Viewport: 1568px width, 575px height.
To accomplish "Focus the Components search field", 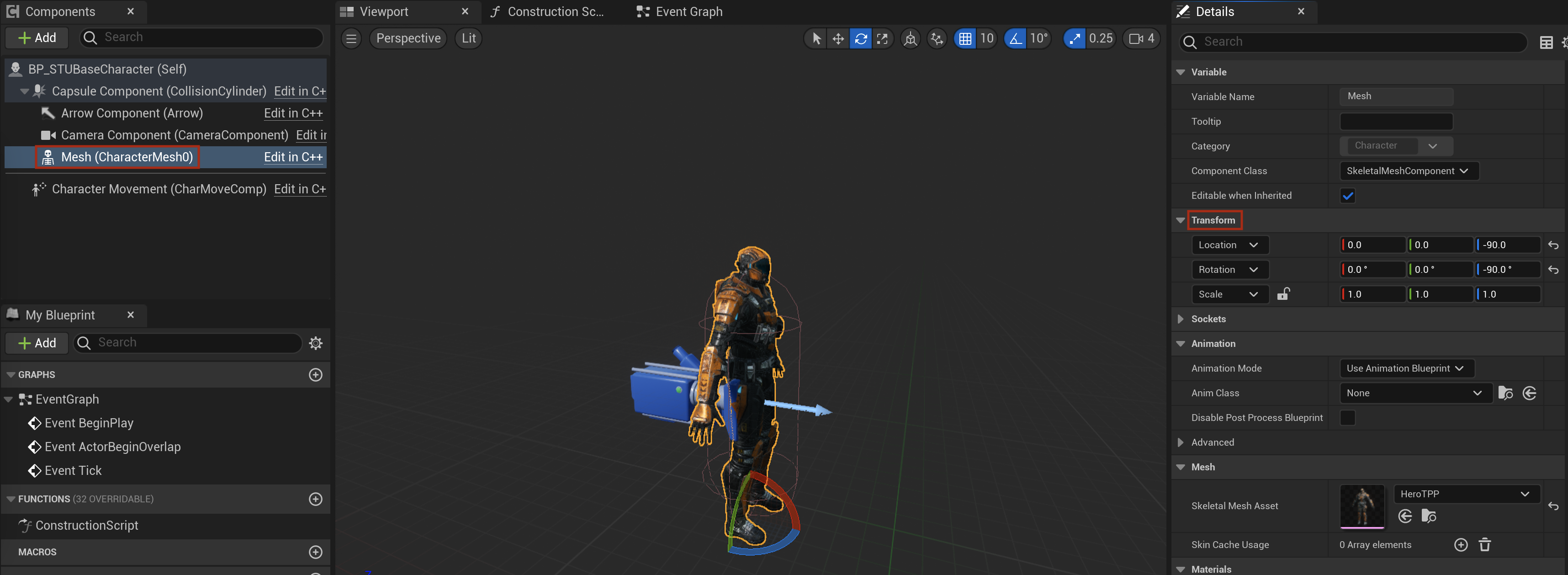I will coord(201,38).
